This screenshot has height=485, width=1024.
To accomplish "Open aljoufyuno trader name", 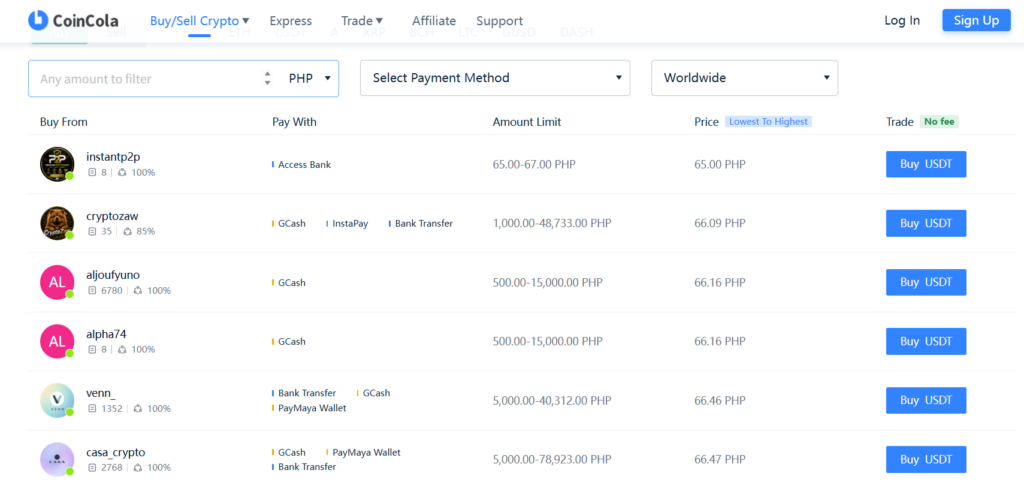I will pyautogui.click(x=113, y=275).
